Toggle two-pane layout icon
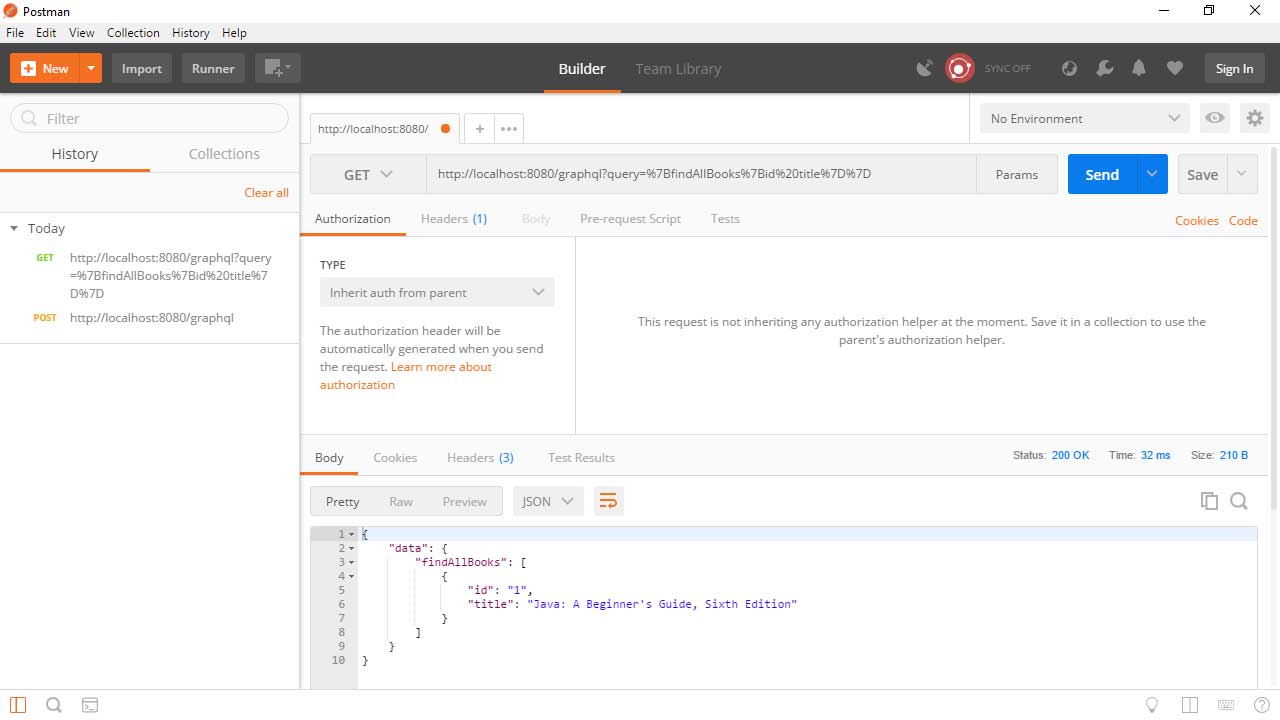Image resolution: width=1280 pixels, height=720 pixels. [x=1189, y=705]
